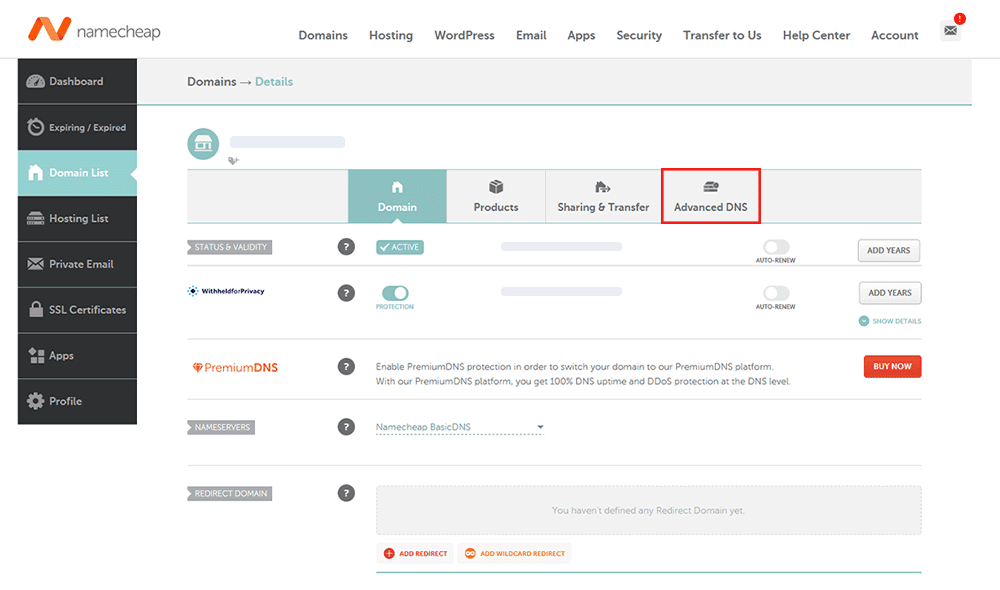1000x590 pixels.
Task: Open the WordPress top menu
Action: coord(464,35)
